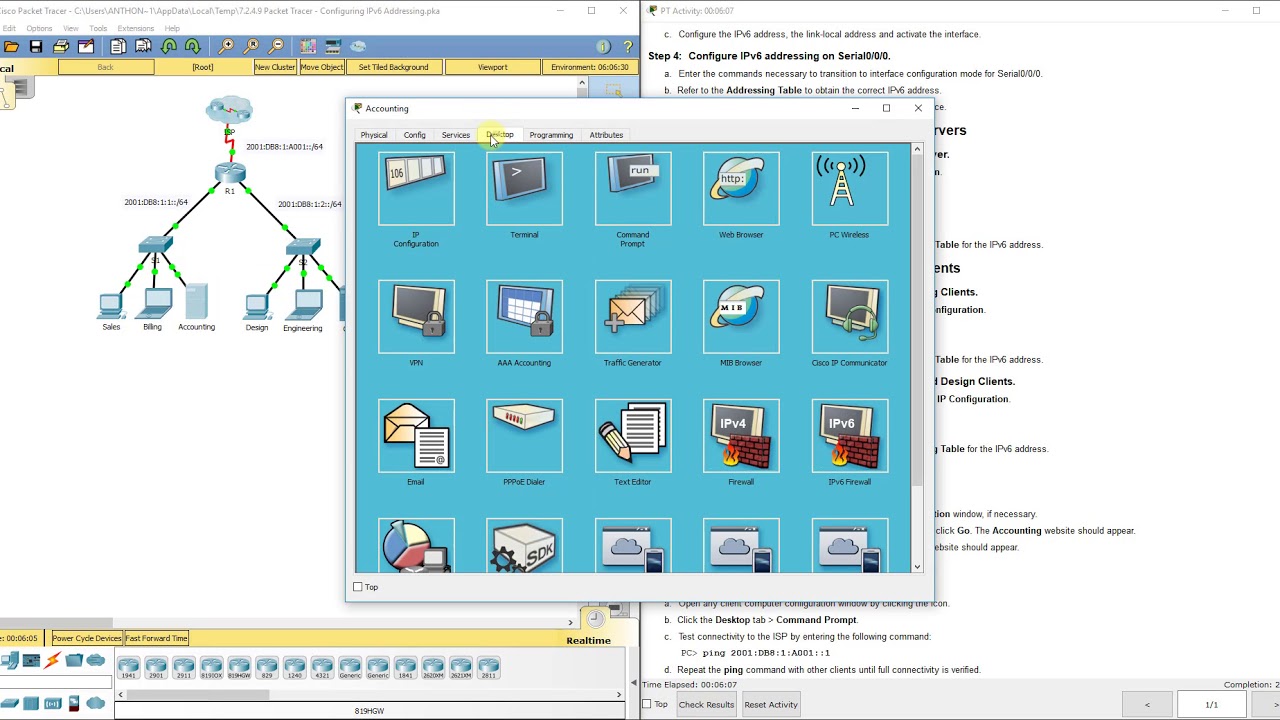Open the Traffic Generator app
1280x720 pixels.
pyautogui.click(x=632, y=317)
